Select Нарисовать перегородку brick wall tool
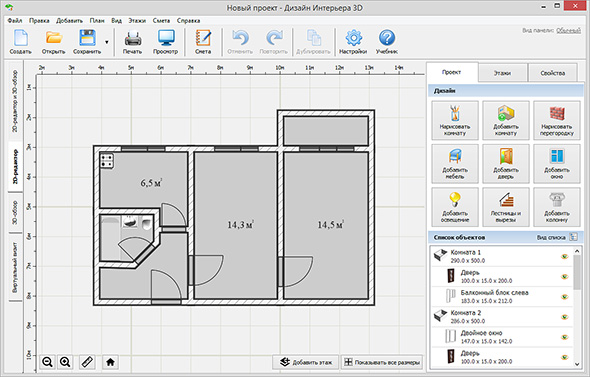This screenshot has height=377, width=590. click(x=557, y=120)
